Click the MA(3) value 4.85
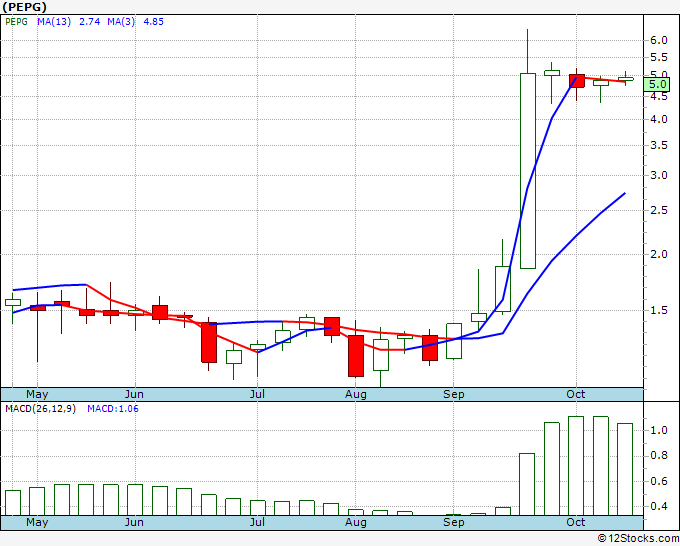This screenshot has width=680, height=546. pos(154,20)
